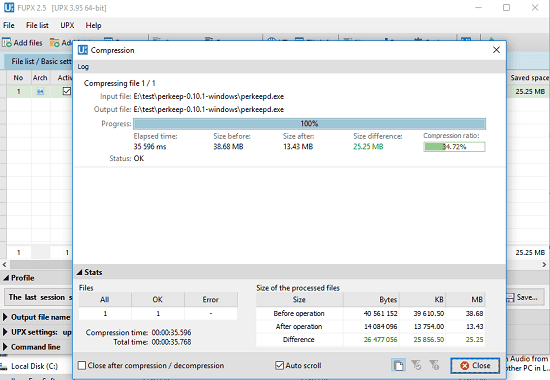Click the Output file path text
The image size is (550, 380).
click(x=209, y=109)
